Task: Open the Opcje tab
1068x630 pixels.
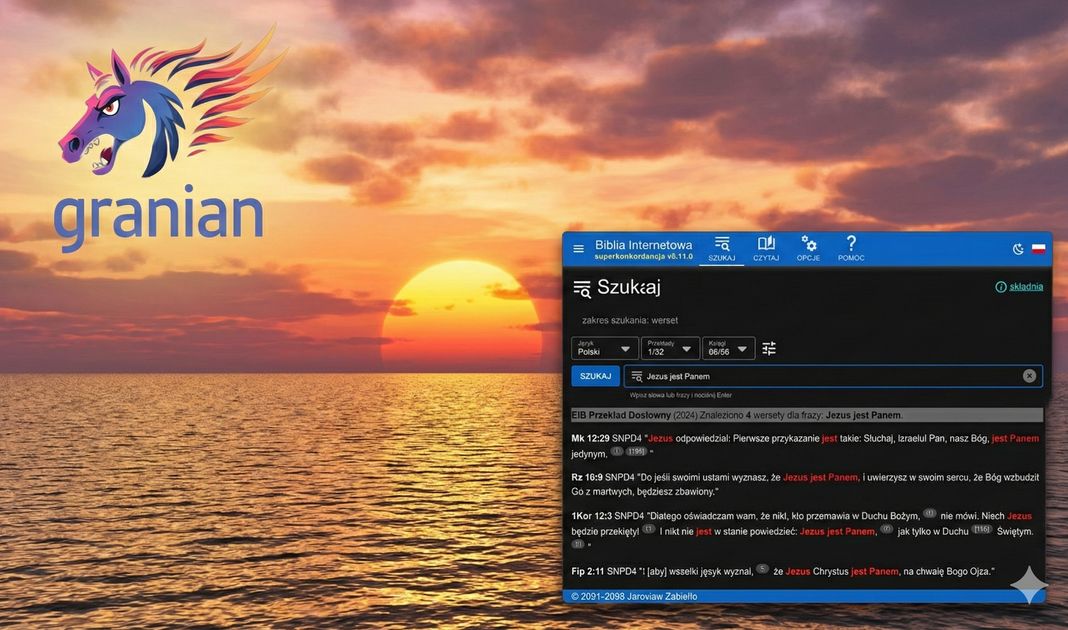Action: 808,248
